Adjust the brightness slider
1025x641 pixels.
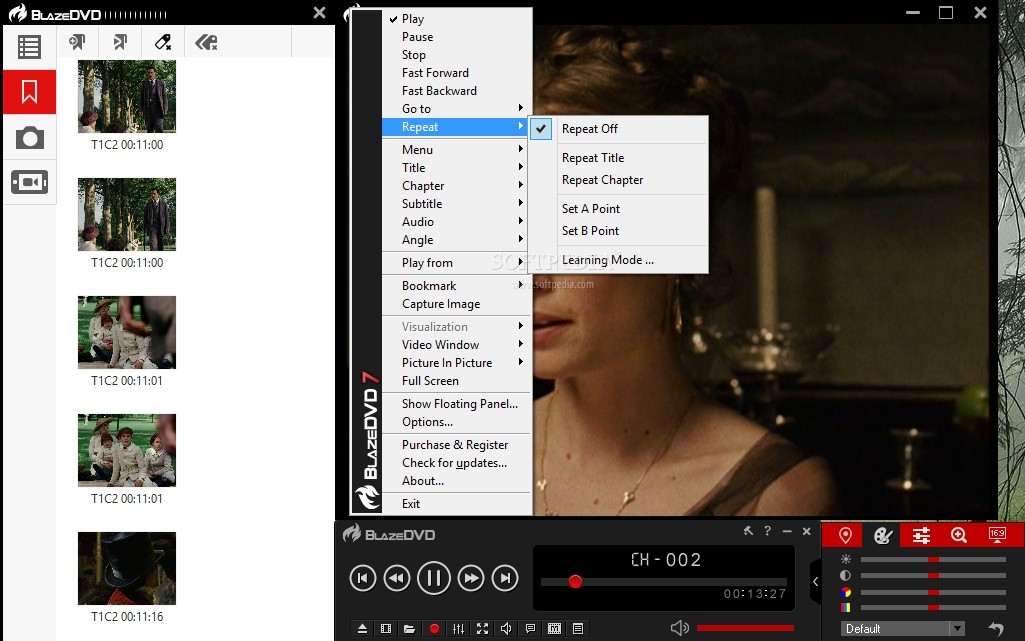[x=933, y=559]
